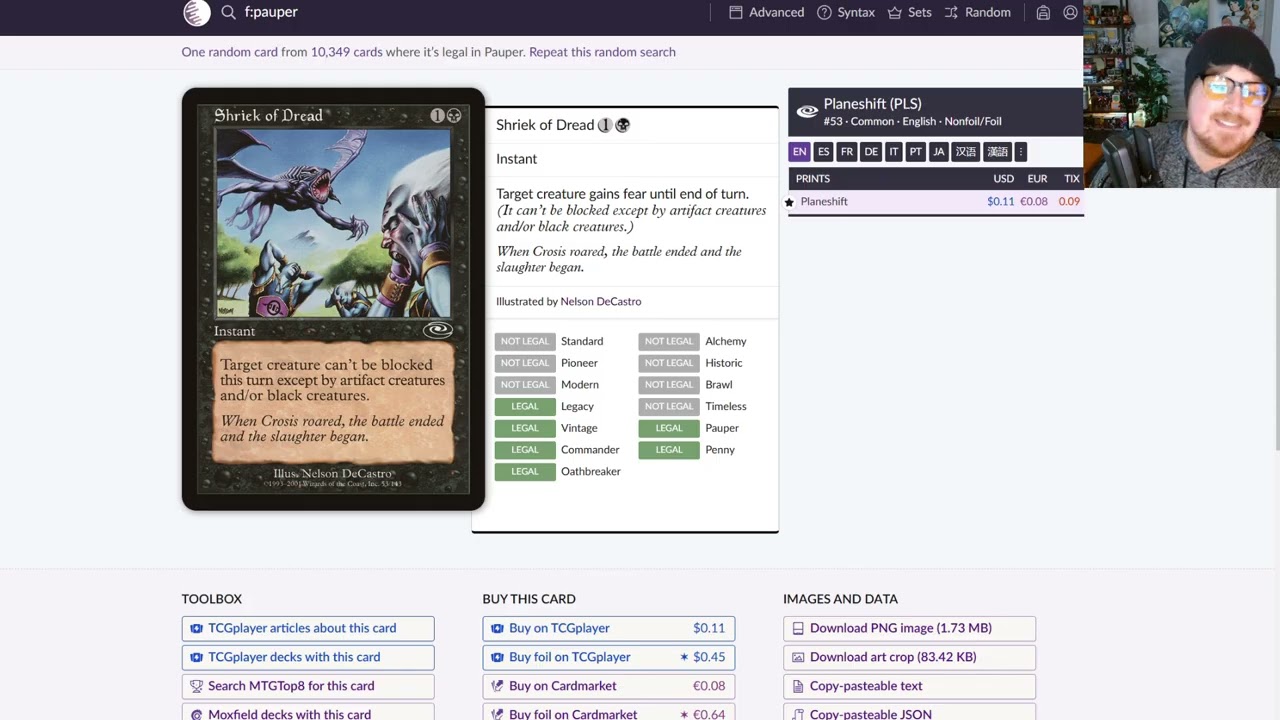Image resolution: width=1280 pixels, height=720 pixels.
Task: Click the Scryfall logo icon
Action: coord(197,12)
